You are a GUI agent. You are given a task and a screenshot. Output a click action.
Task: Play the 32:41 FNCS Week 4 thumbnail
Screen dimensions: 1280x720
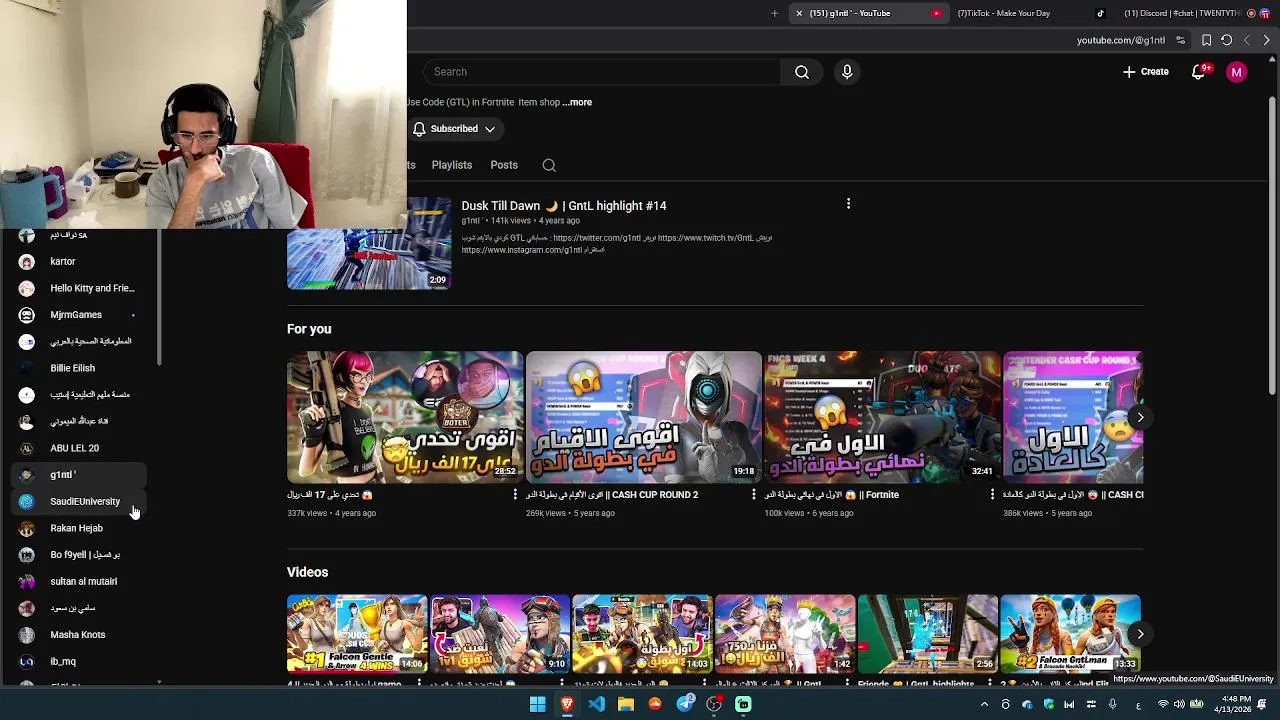pyautogui.click(x=882, y=417)
